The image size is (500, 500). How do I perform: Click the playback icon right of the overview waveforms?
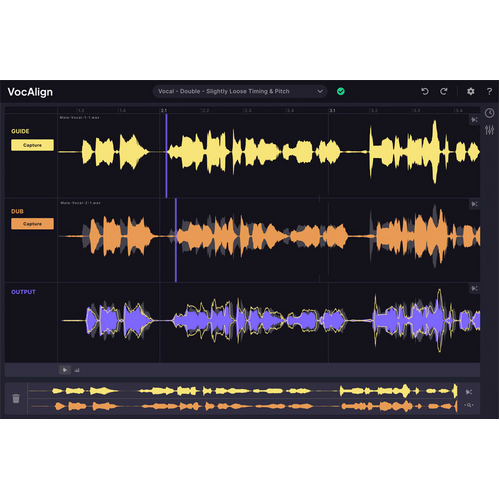(469, 392)
